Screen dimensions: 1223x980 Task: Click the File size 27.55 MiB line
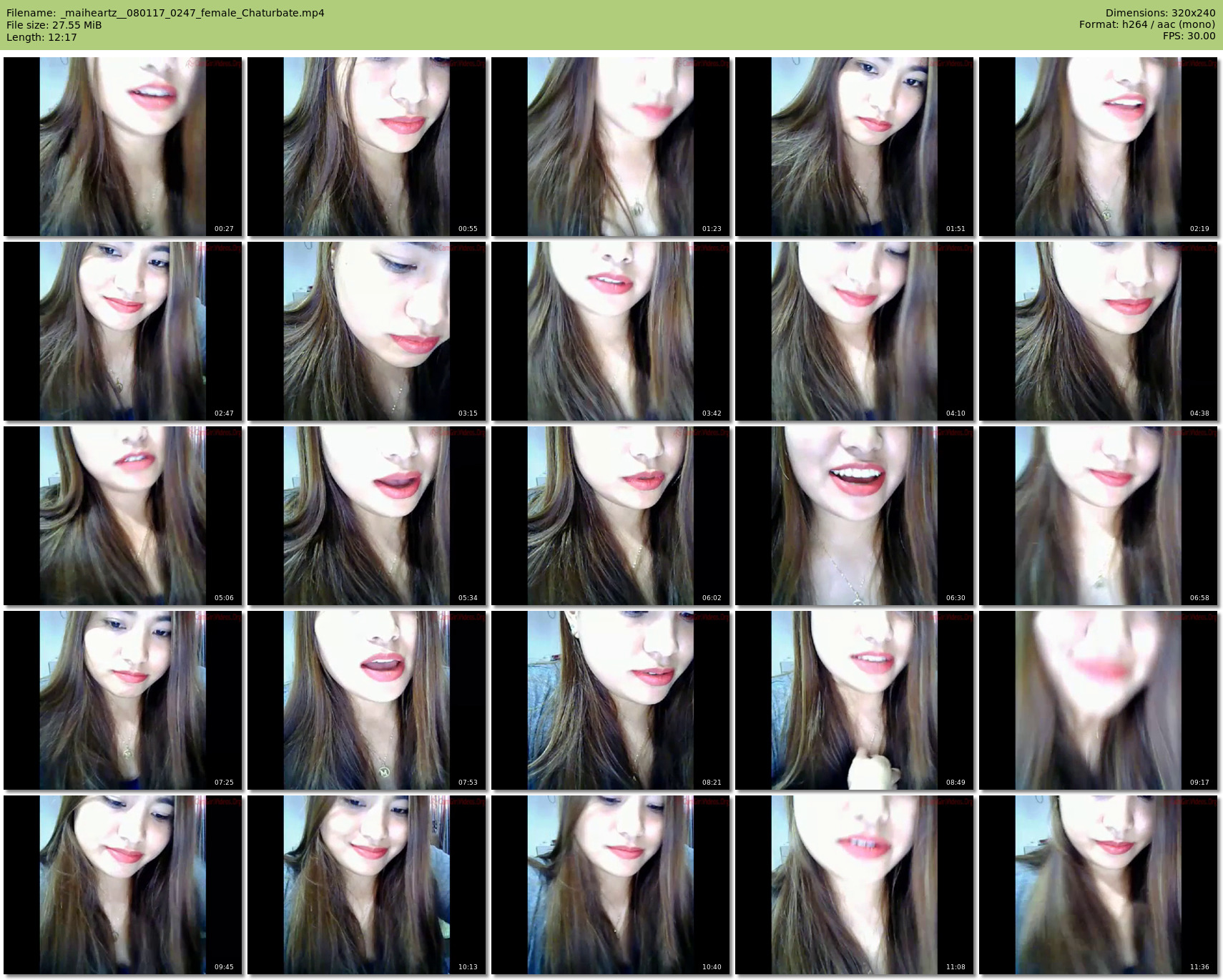[54, 25]
